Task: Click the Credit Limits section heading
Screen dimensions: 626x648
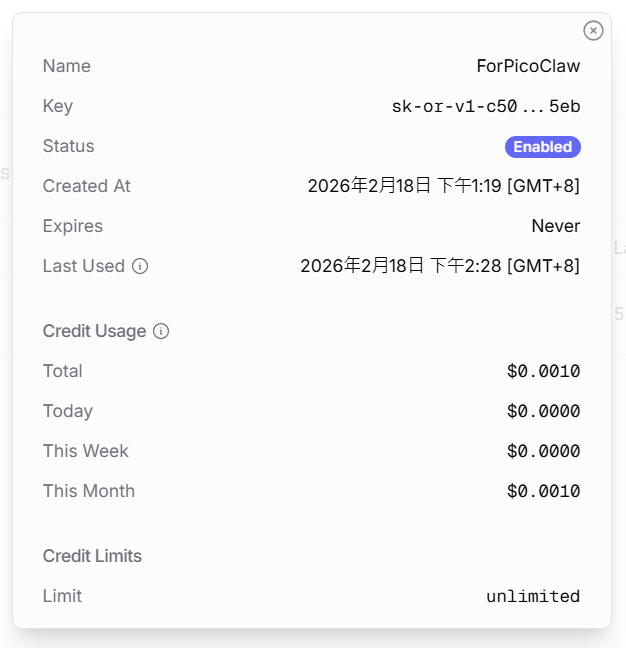Action: coord(92,556)
